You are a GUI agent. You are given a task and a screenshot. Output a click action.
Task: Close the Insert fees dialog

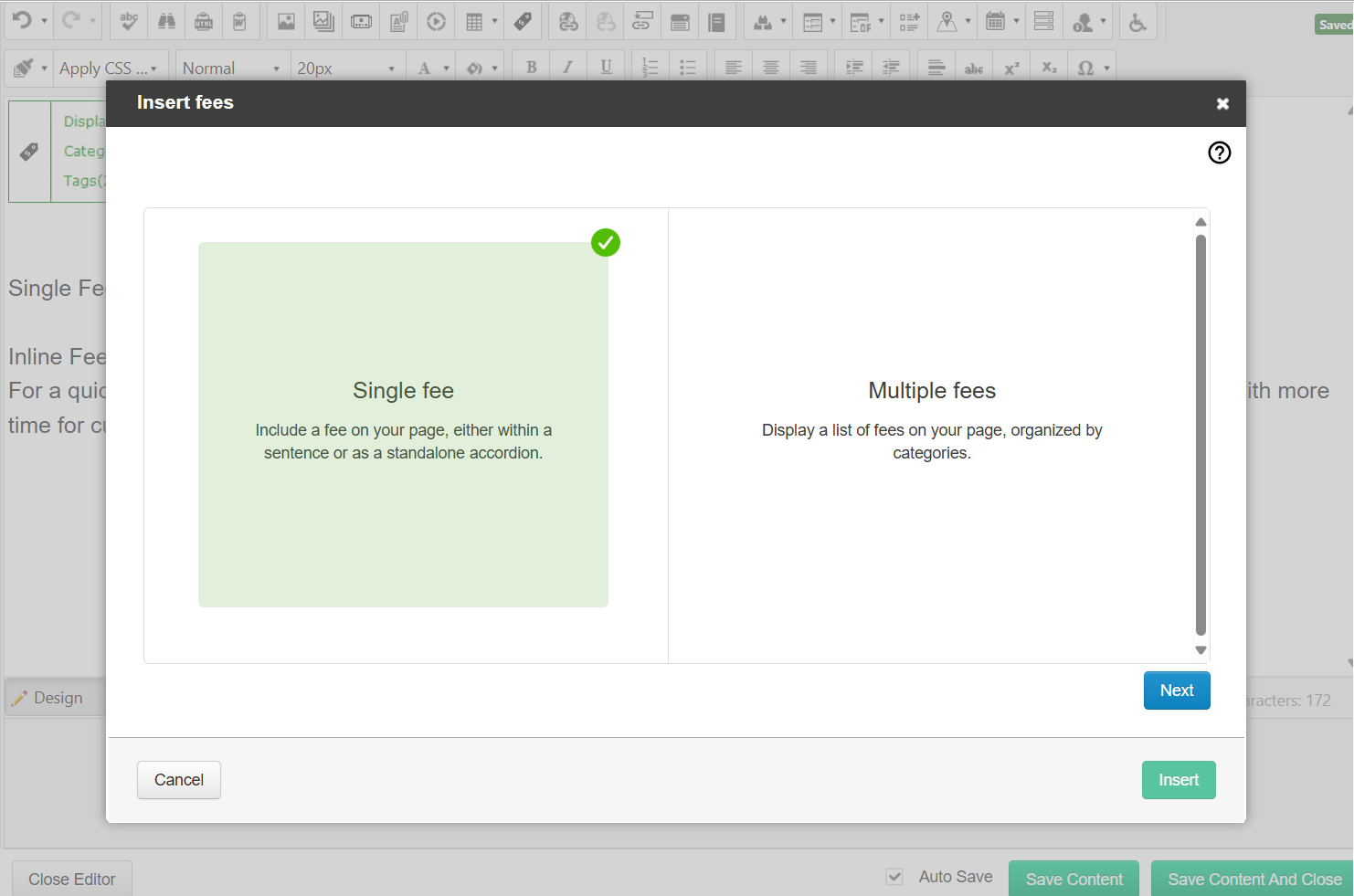click(x=1222, y=104)
